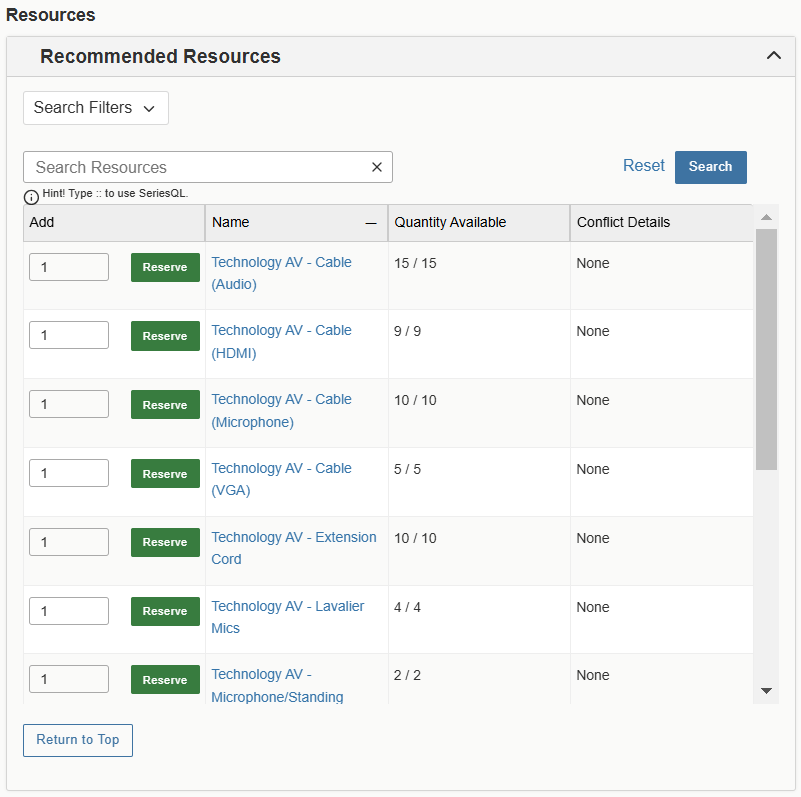This screenshot has width=801, height=797.
Task: Reserve the Cable (HDMI) resource
Action: (165, 336)
